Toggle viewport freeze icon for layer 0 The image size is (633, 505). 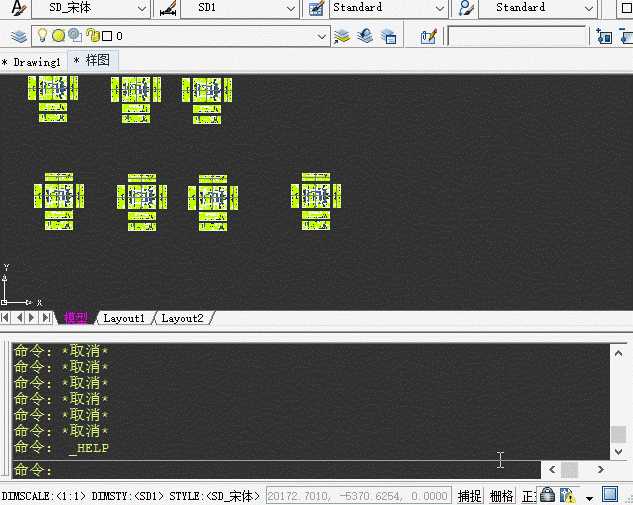point(75,36)
